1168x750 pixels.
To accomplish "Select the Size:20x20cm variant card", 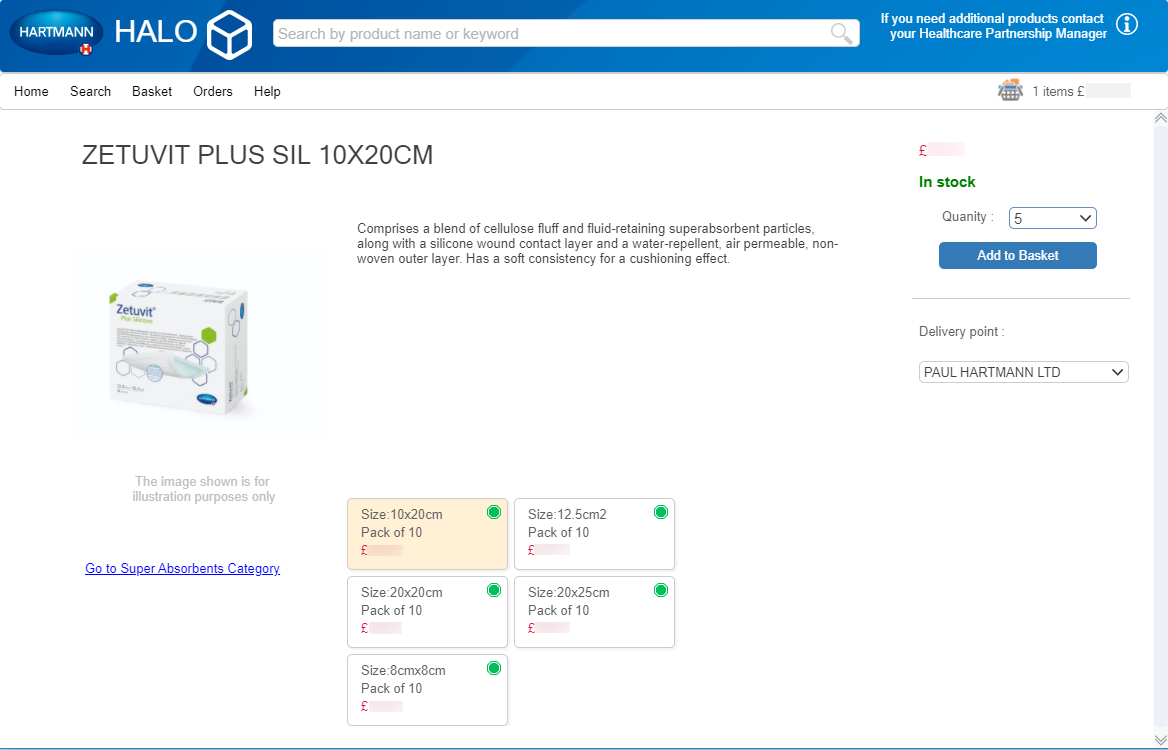I will (428, 611).
